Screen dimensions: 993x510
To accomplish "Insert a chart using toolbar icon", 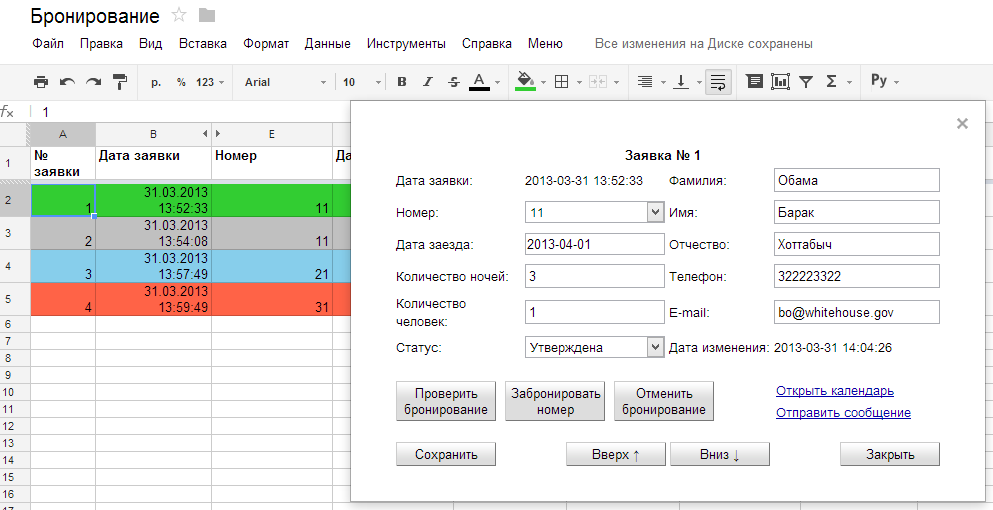I will click(780, 82).
